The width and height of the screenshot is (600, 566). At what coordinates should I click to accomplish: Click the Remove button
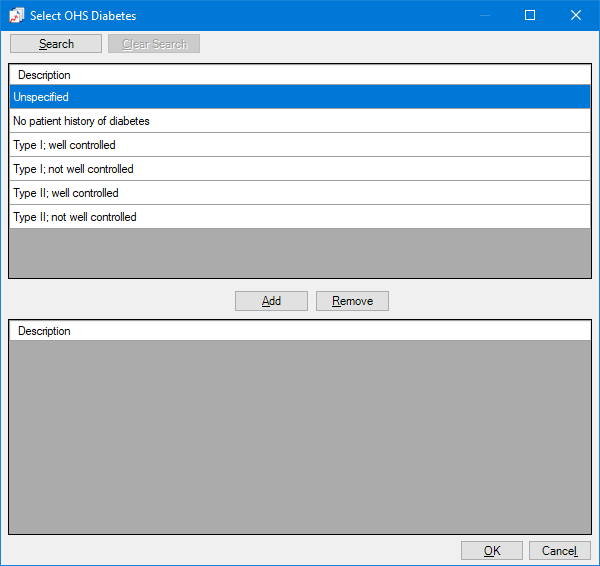[352, 301]
